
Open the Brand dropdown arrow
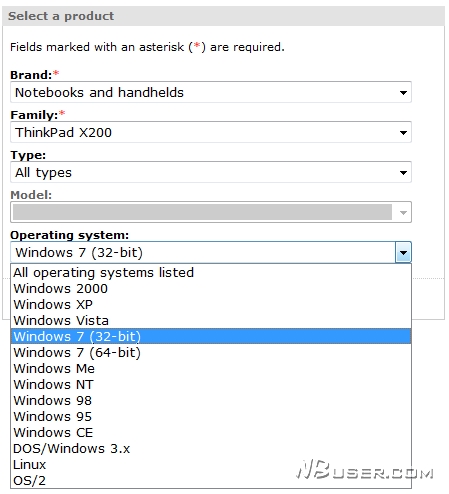click(x=403, y=92)
